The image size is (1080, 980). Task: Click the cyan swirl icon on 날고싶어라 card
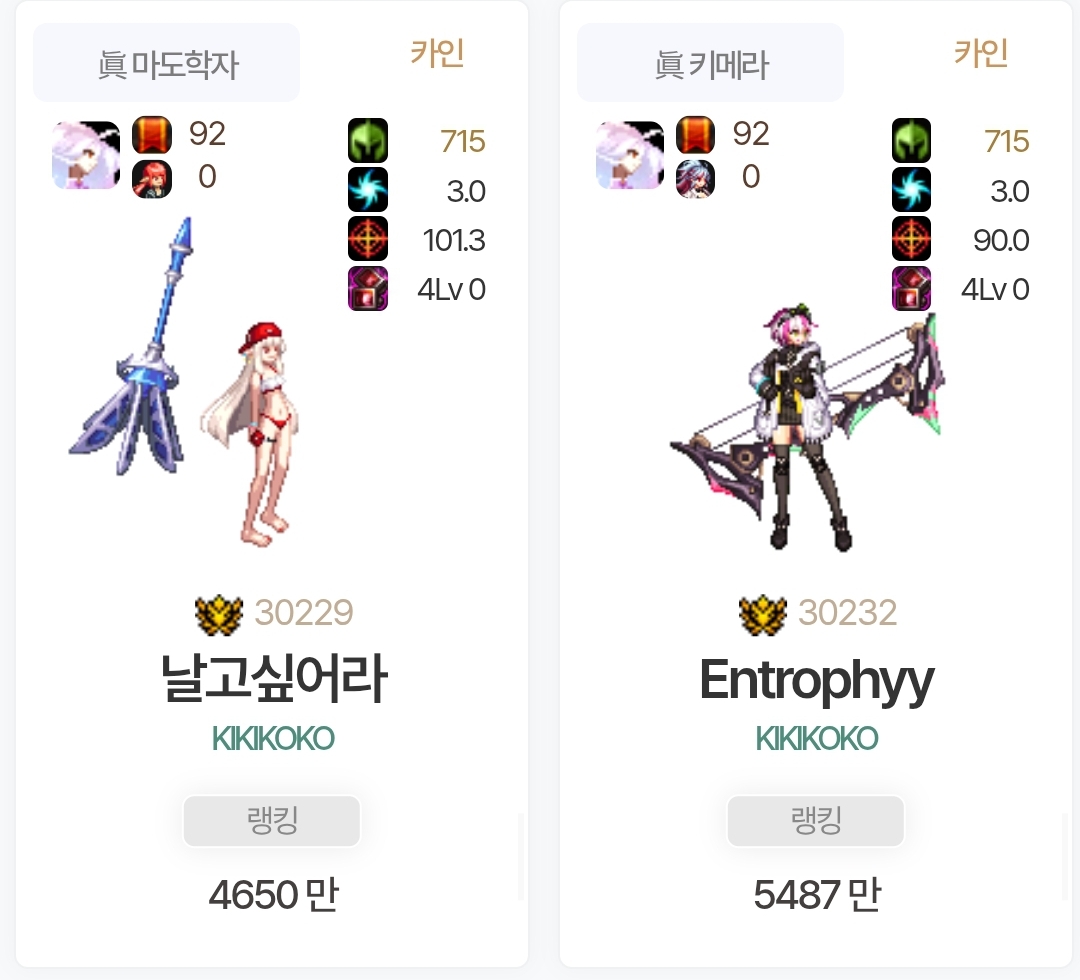368,189
